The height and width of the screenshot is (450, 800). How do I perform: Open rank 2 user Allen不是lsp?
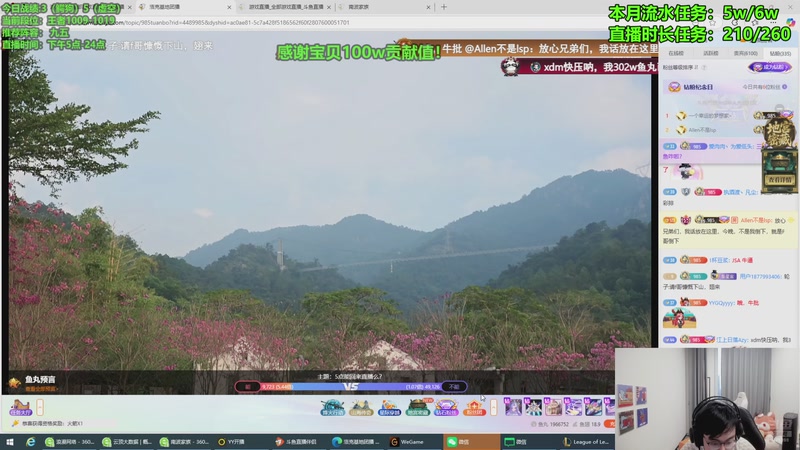coord(702,130)
